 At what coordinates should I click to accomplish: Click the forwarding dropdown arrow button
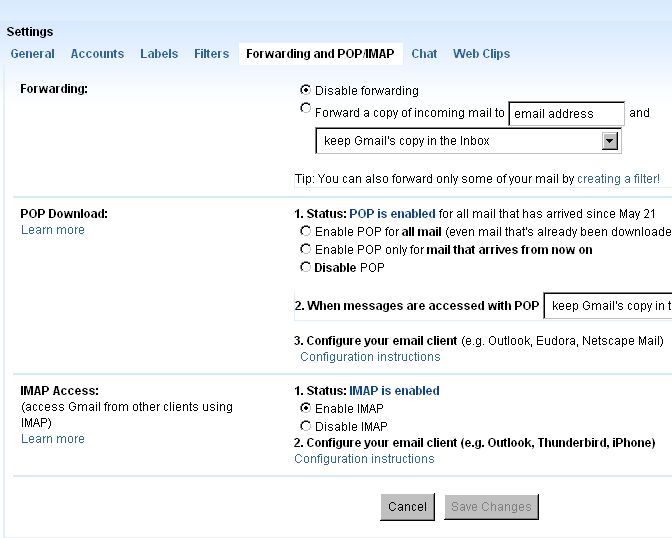point(609,141)
